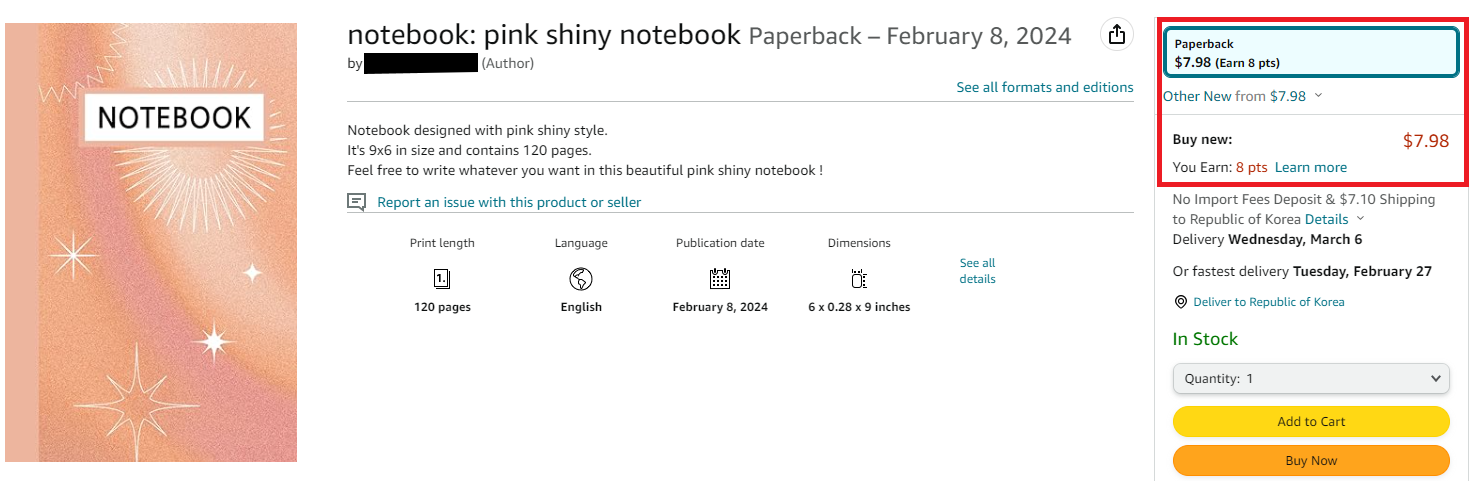Screen dimensions: 1472x481
Task: Click Report an issue with this product link
Action: click(509, 202)
